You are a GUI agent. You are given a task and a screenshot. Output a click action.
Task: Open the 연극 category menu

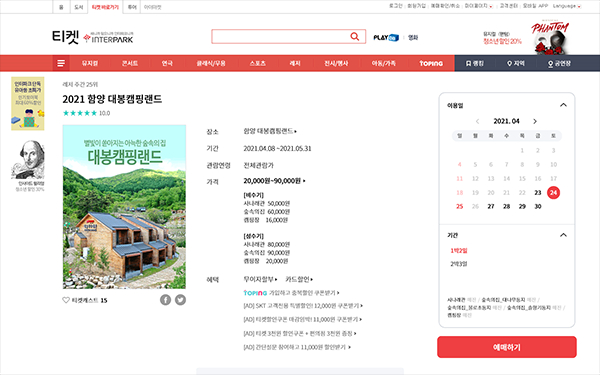pos(167,63)
